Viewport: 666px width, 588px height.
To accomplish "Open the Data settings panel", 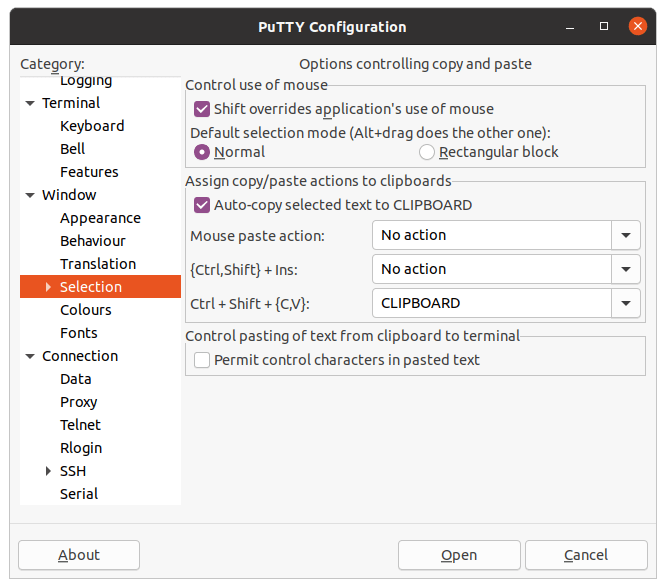I will tap(76, 379).
